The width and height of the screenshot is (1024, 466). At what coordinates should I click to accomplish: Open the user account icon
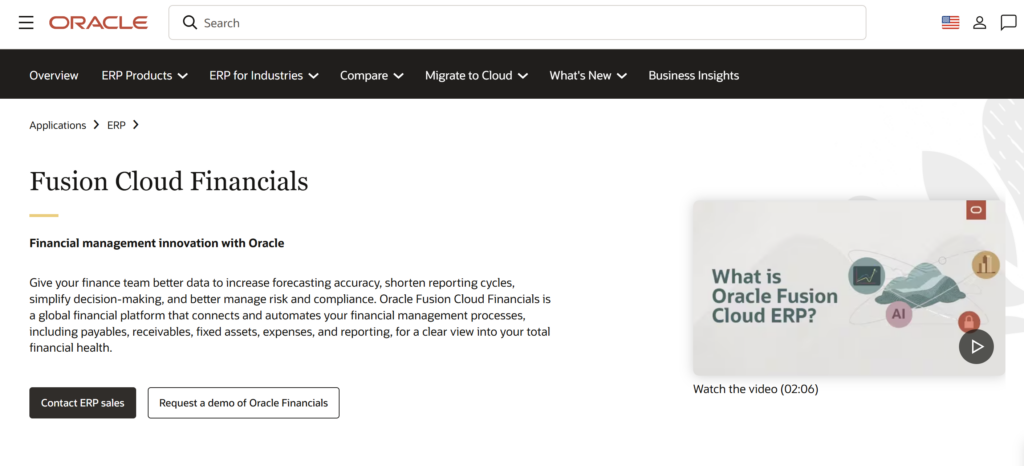pyautogui.click(x=979, y=23)
